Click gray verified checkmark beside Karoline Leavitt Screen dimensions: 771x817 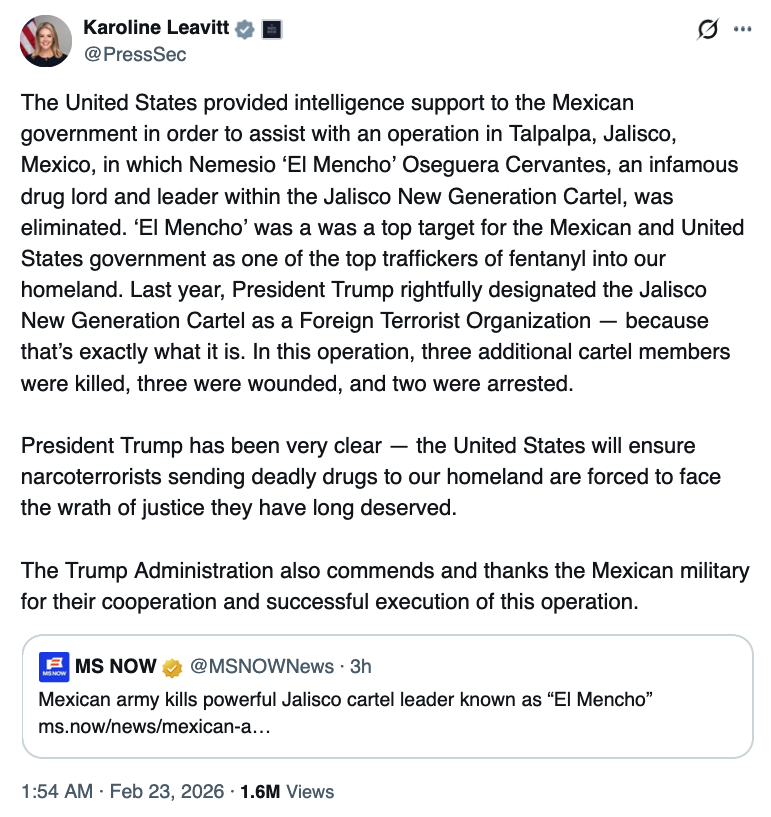244,30
